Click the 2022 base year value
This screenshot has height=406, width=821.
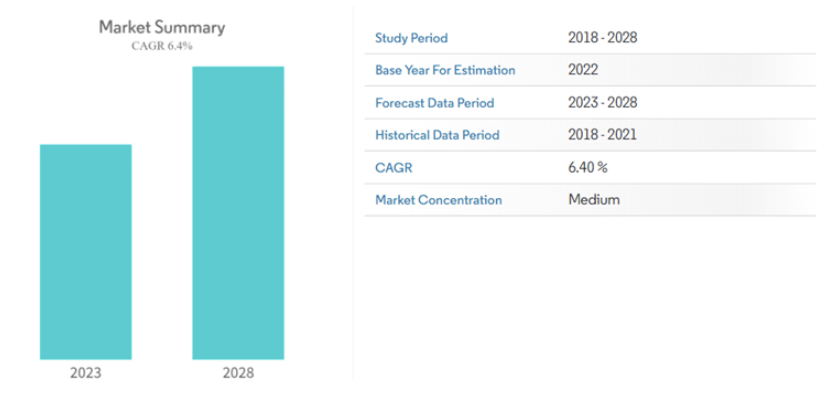coord(582,70)
